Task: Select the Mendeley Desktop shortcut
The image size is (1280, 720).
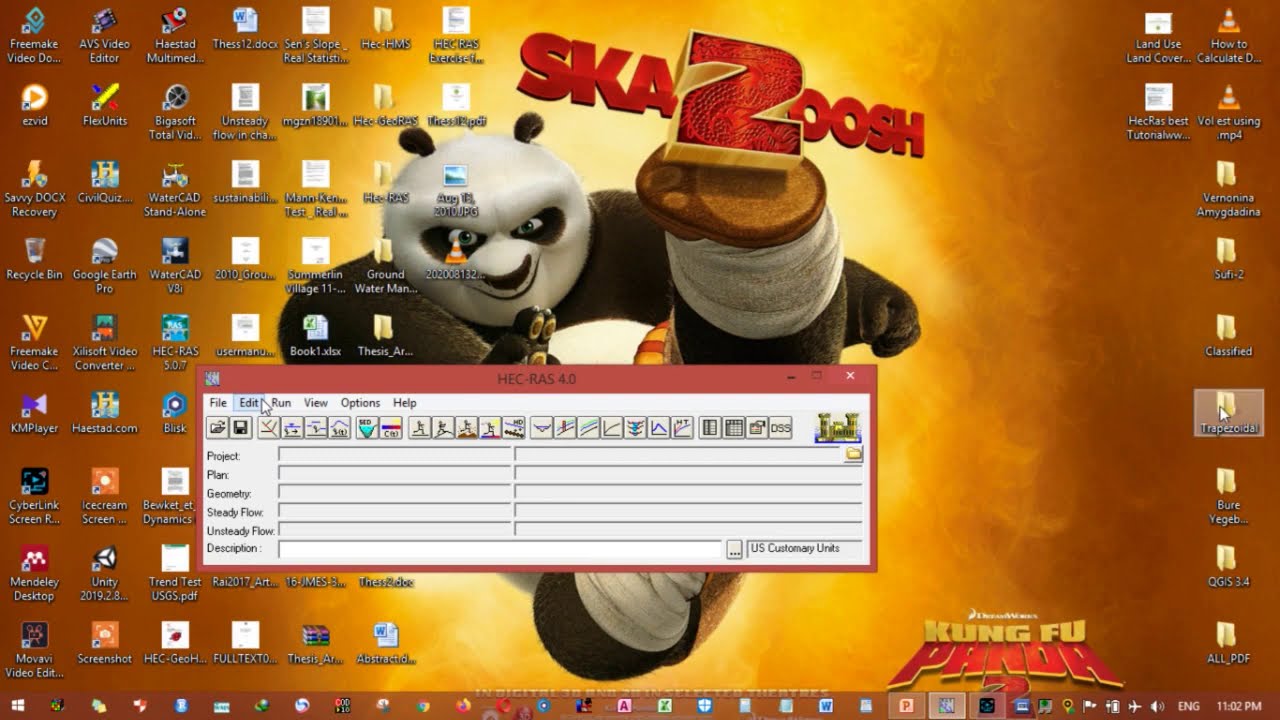Action: pyautogui.click(x=34, y=572)
